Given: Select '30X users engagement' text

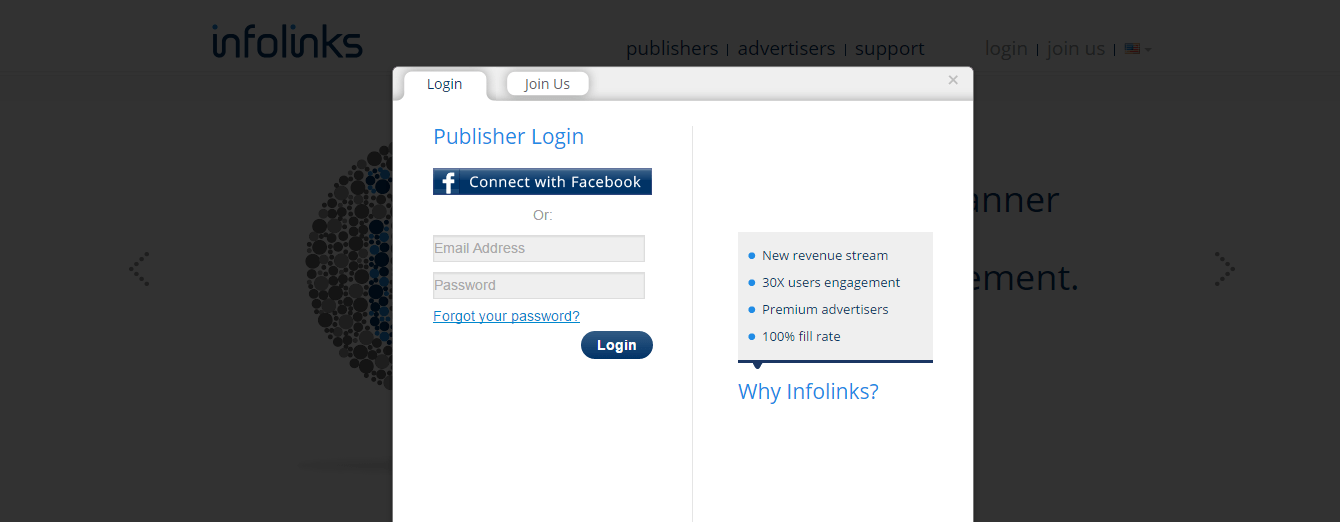Looking at the screenshot, I should coord(831,282).
